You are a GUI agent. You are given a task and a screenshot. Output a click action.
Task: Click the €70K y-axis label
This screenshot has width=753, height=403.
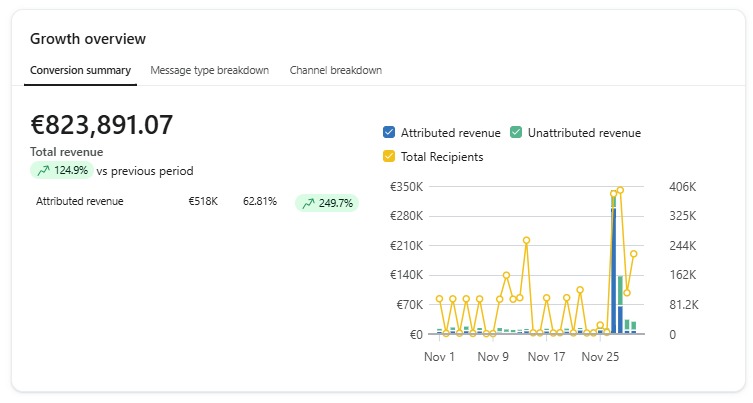click(x=409, y=305)
